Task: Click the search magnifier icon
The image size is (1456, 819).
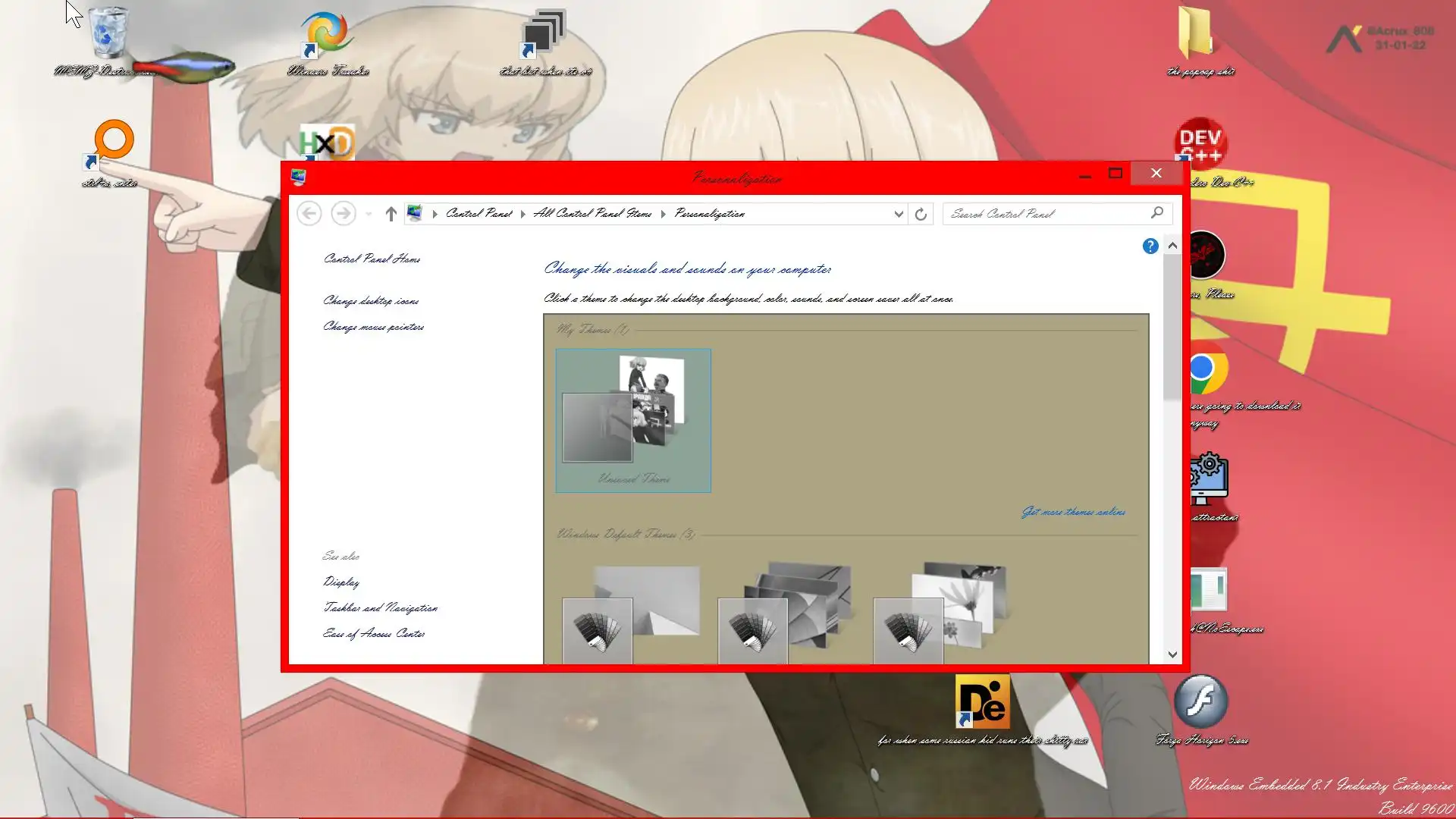Action: (1156, 213)
